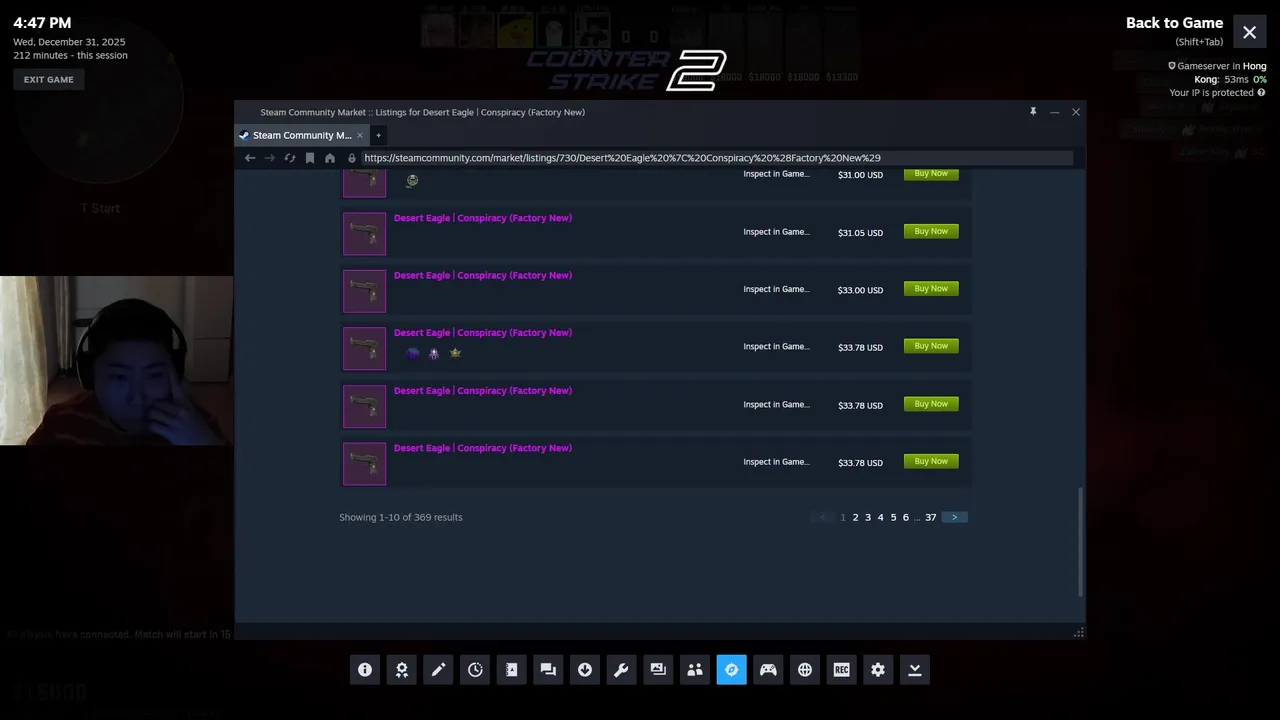1280x720 pixels.
Task: Go to results page 2
Action: [x=855, y=517]
